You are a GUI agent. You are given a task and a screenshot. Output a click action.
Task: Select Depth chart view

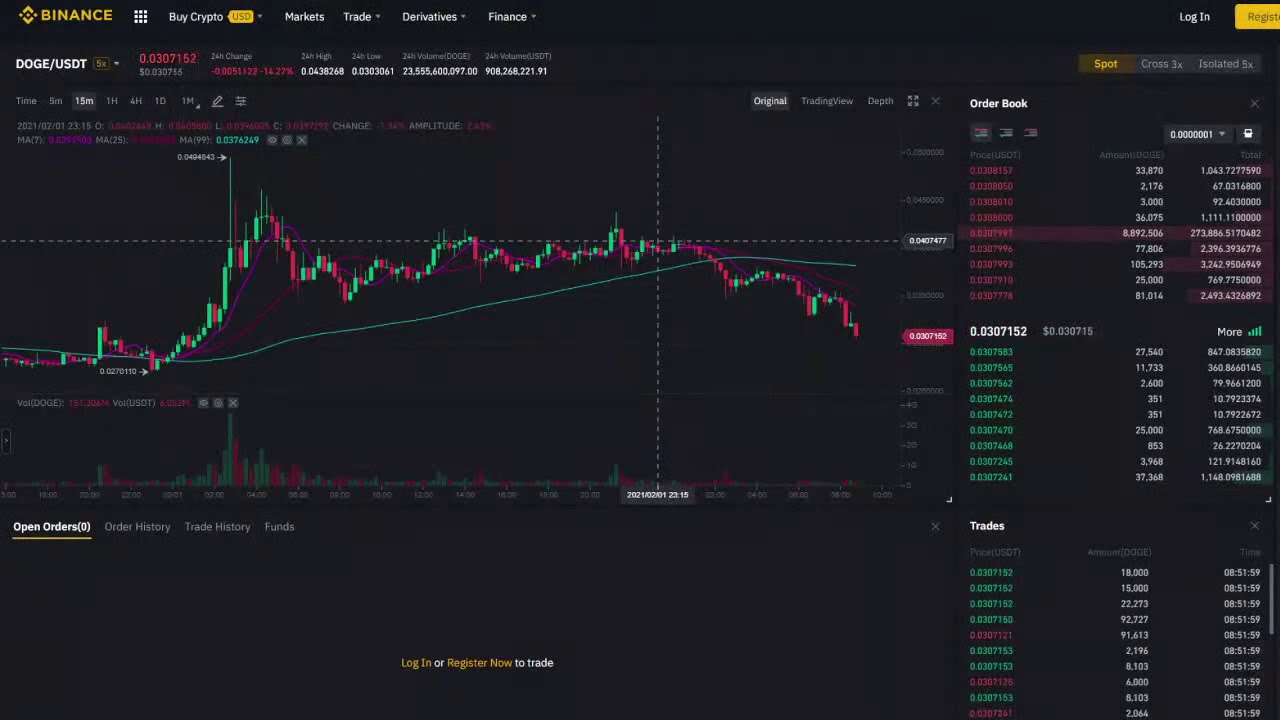[x=880, y=101]
